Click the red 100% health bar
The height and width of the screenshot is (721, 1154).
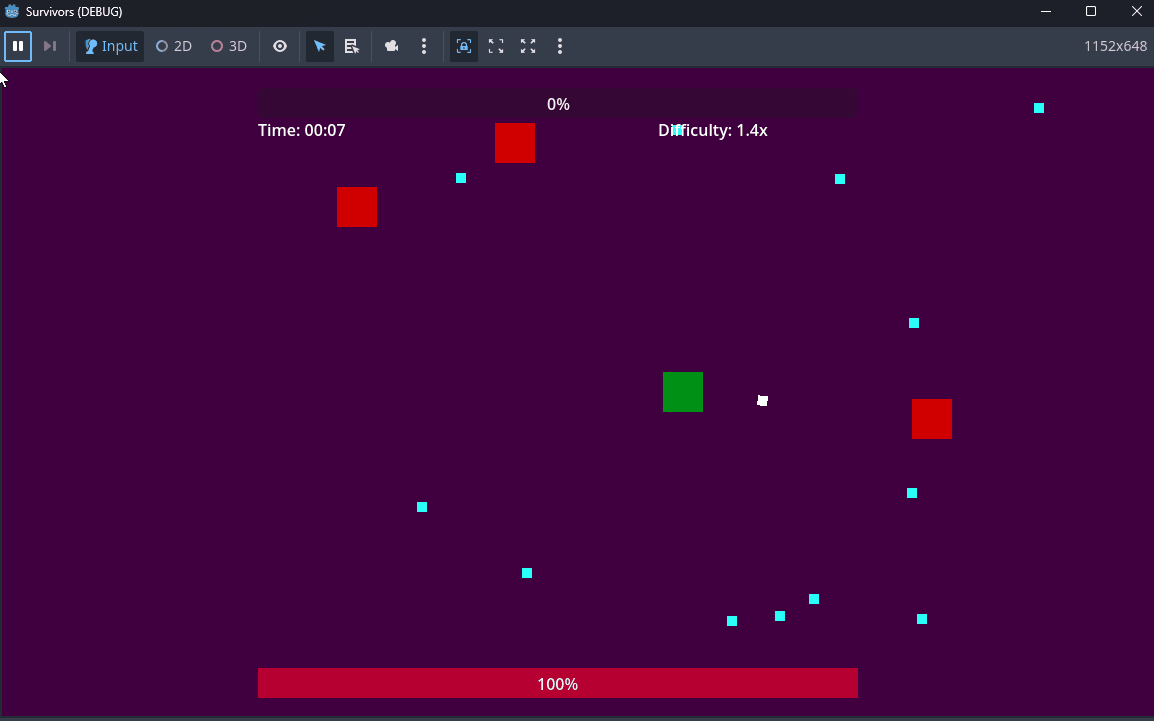[x=557, y=683]
